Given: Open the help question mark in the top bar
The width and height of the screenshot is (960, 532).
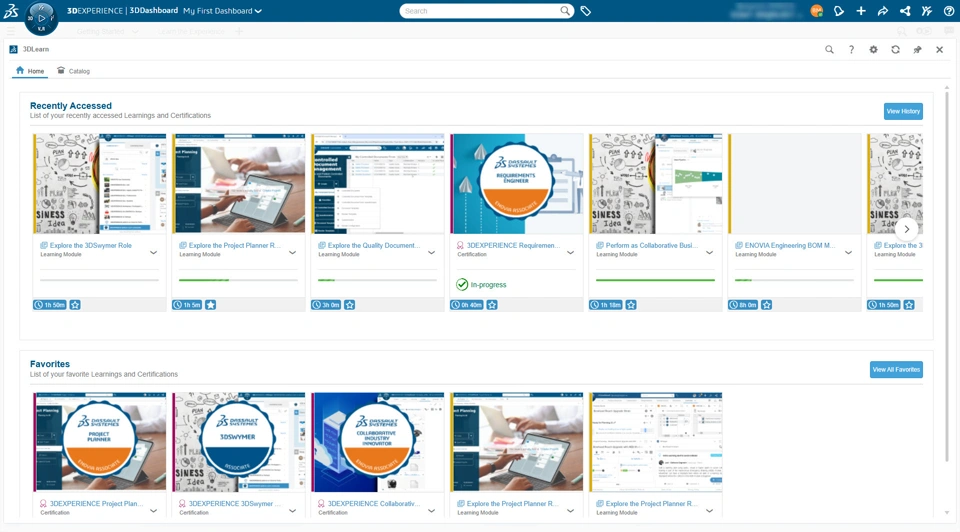Looking at the screenshot, I should [x=948, y=11].
